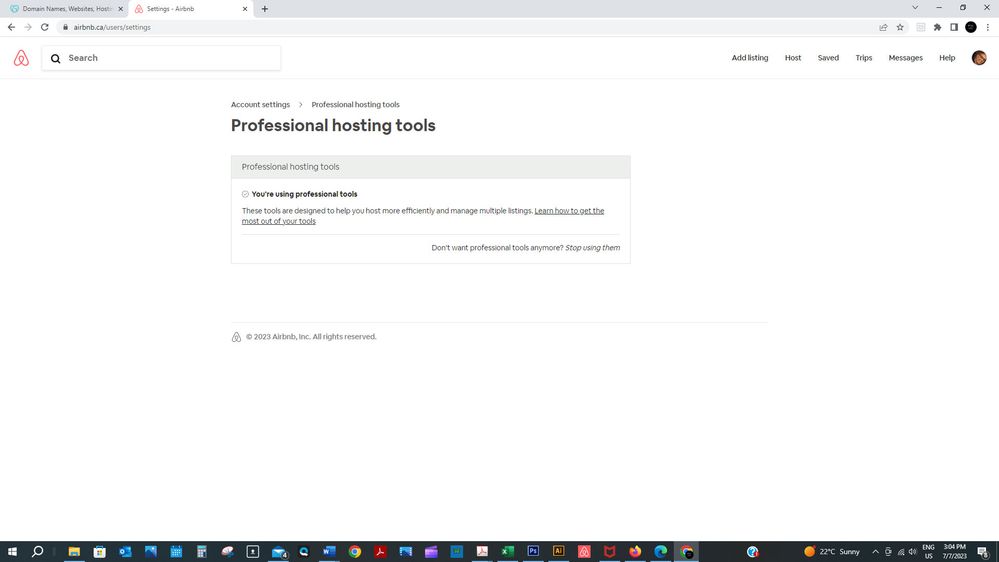This screenshot has height=562, width=999.
Task: Toggle the browser side panel
Action: [954, 27]
